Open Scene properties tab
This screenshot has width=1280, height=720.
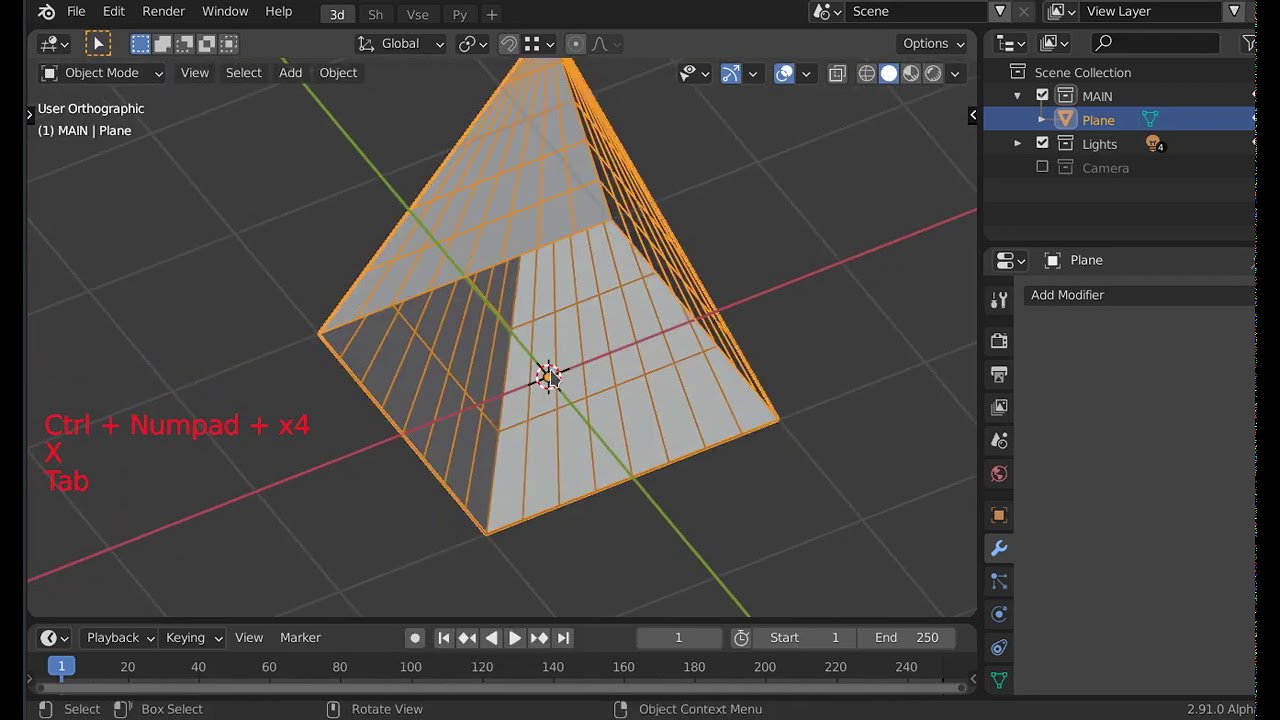(998, 440)
